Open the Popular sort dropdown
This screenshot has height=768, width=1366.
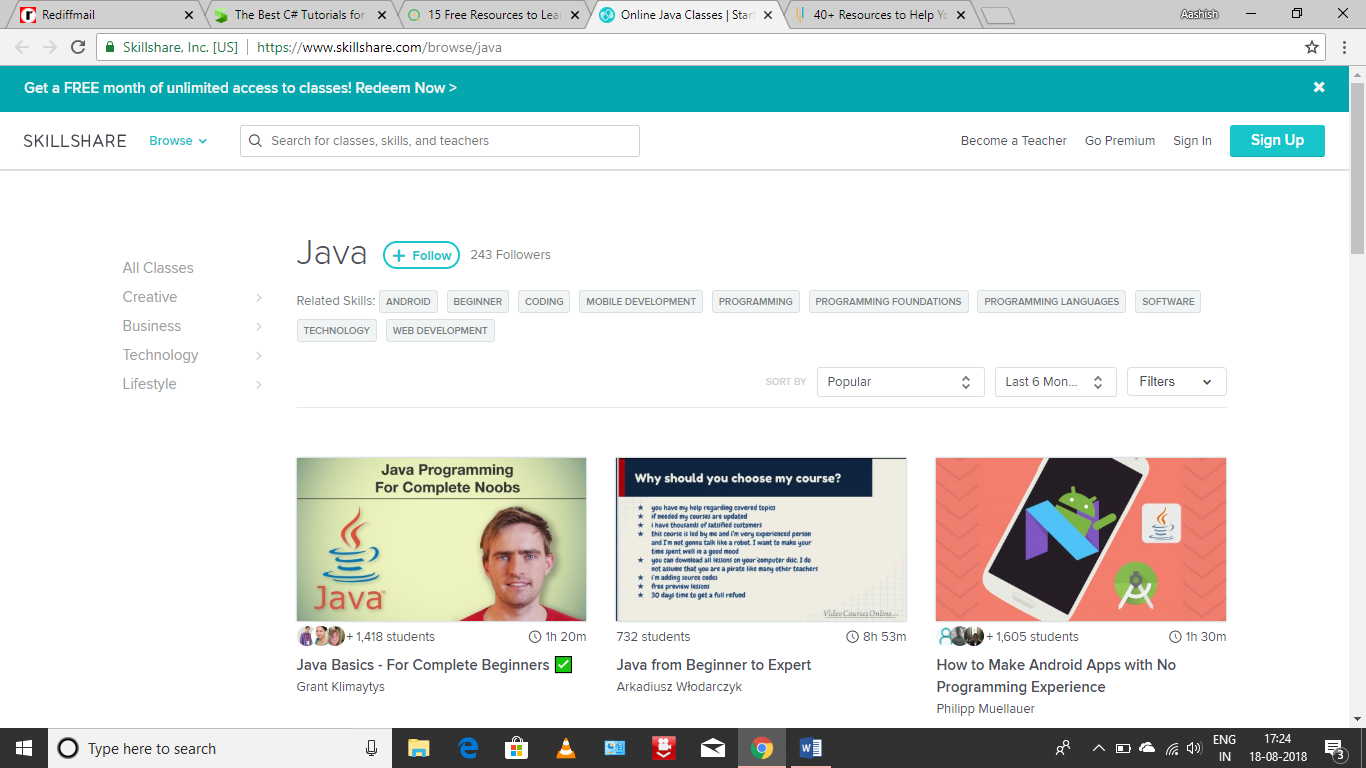(x=900, y=382)
